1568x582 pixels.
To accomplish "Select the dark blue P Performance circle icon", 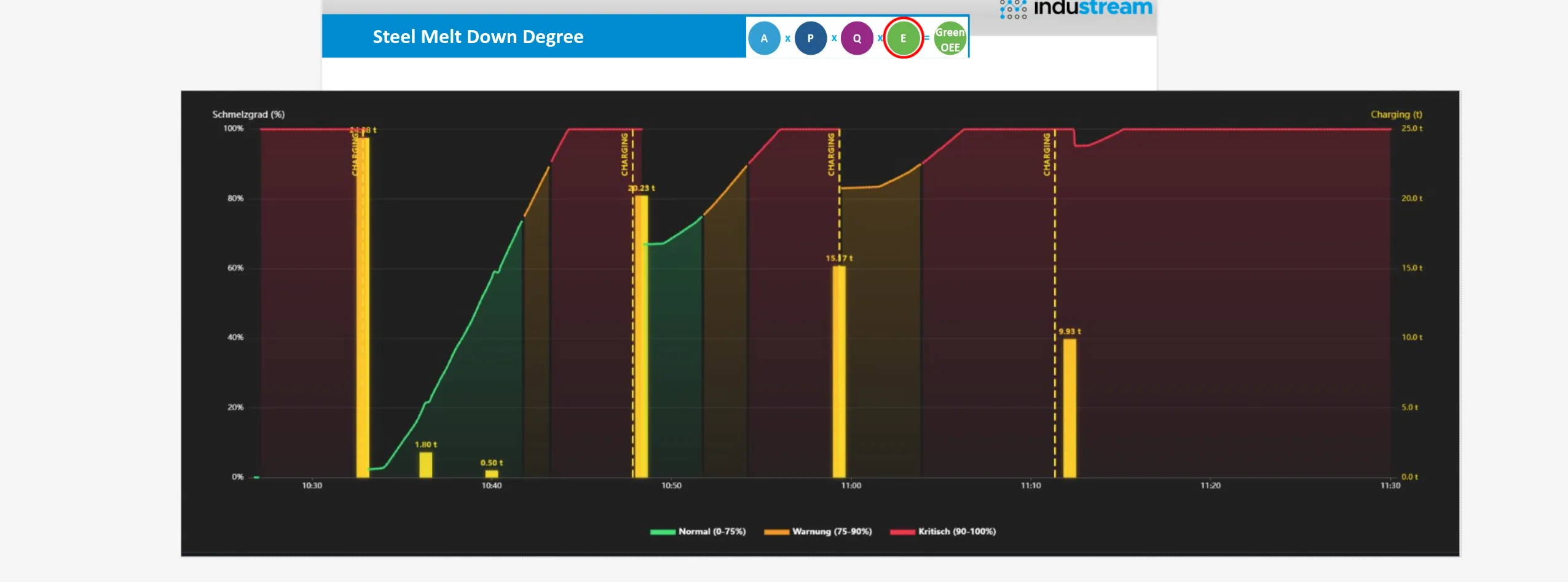I will (x=811, y=37).
